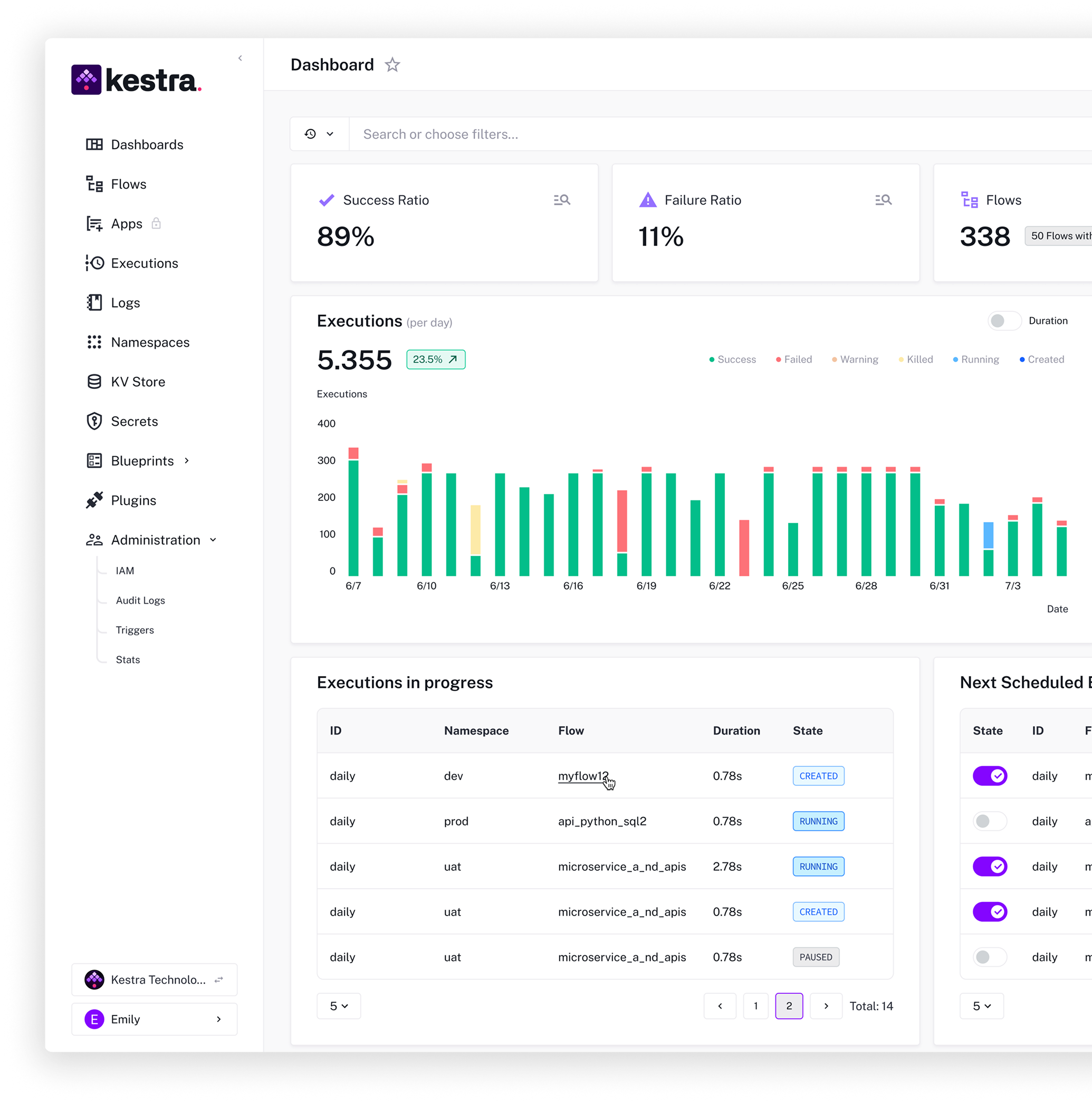The height and width of the screenshot is (1103, 1092).
Task: Enable the gray toggle on second scheduled row
Action: (990, 821)
